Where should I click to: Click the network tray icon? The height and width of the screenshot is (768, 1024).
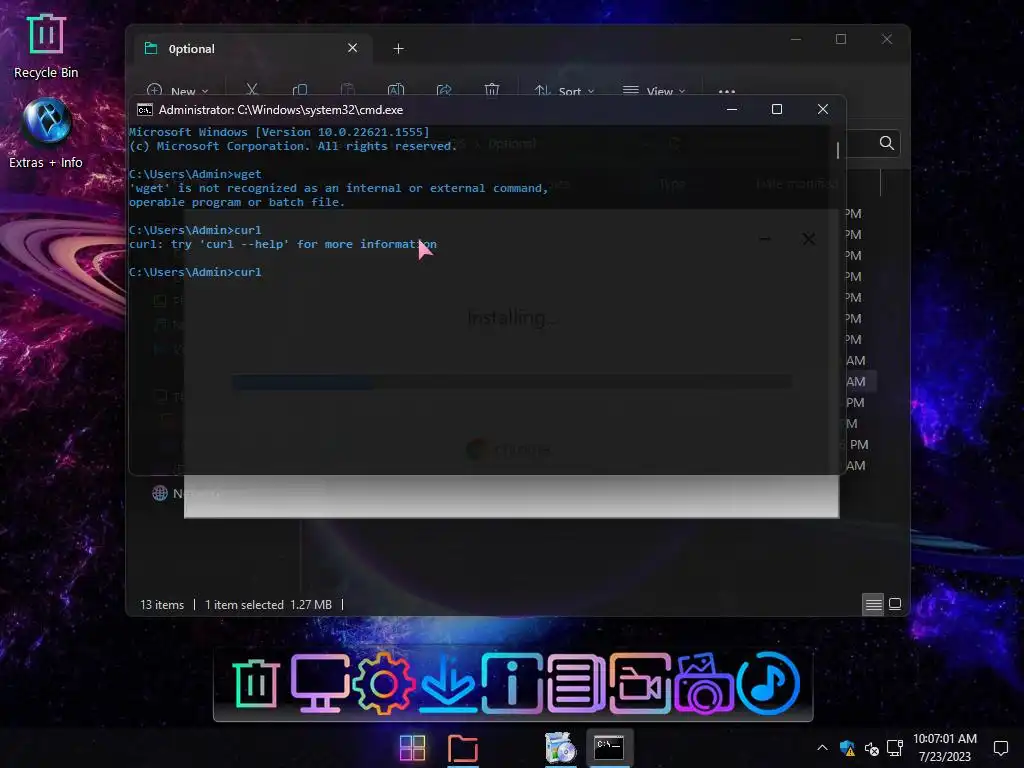tap(895, 748)
